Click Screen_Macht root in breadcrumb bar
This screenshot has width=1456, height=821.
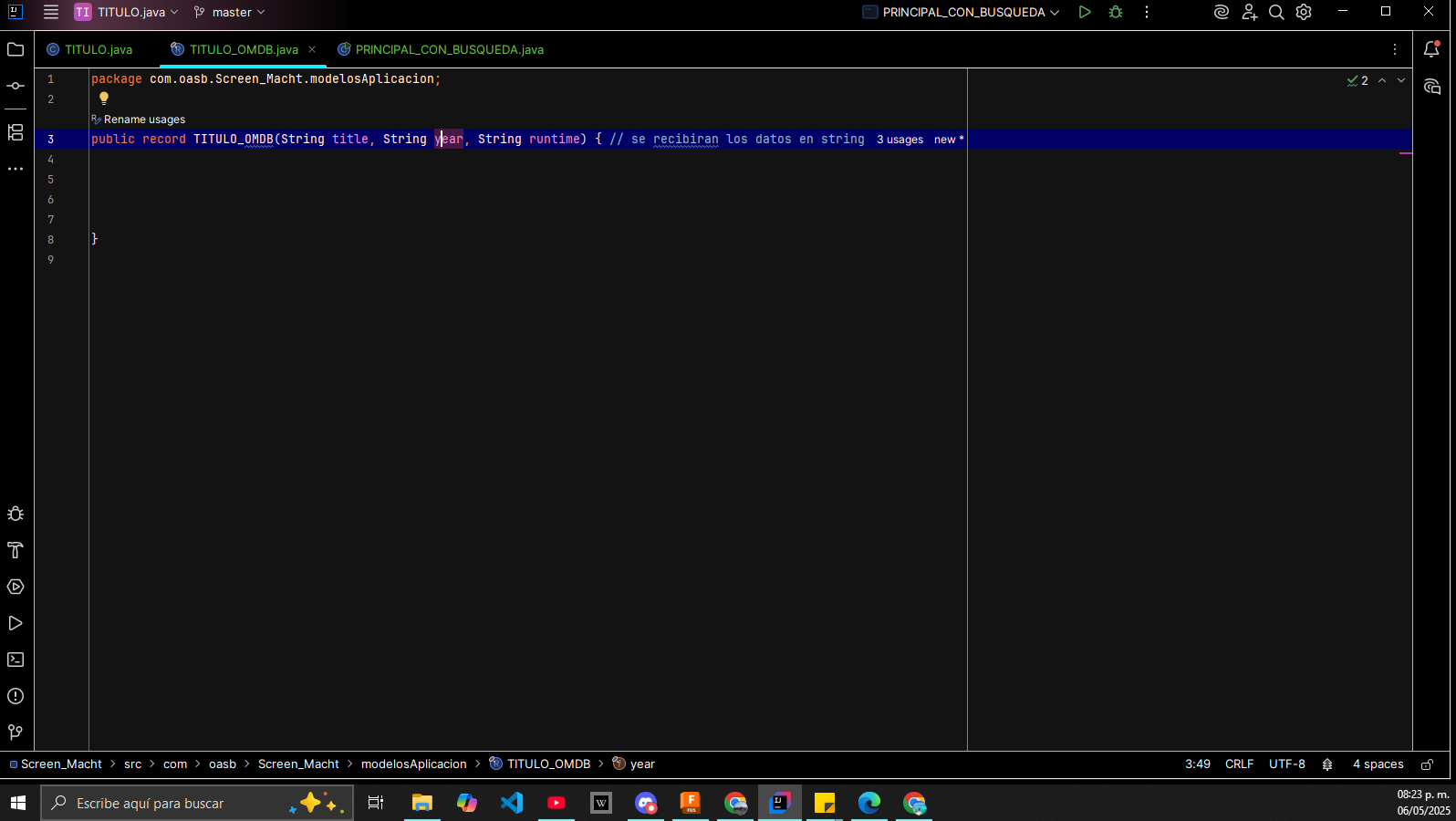[56, 764]
